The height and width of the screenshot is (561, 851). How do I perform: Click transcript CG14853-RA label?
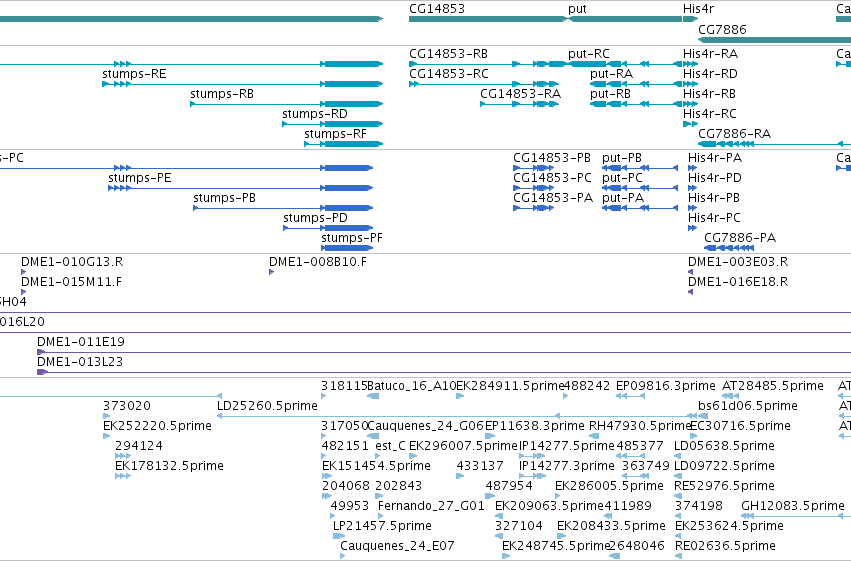pos(520,94)
